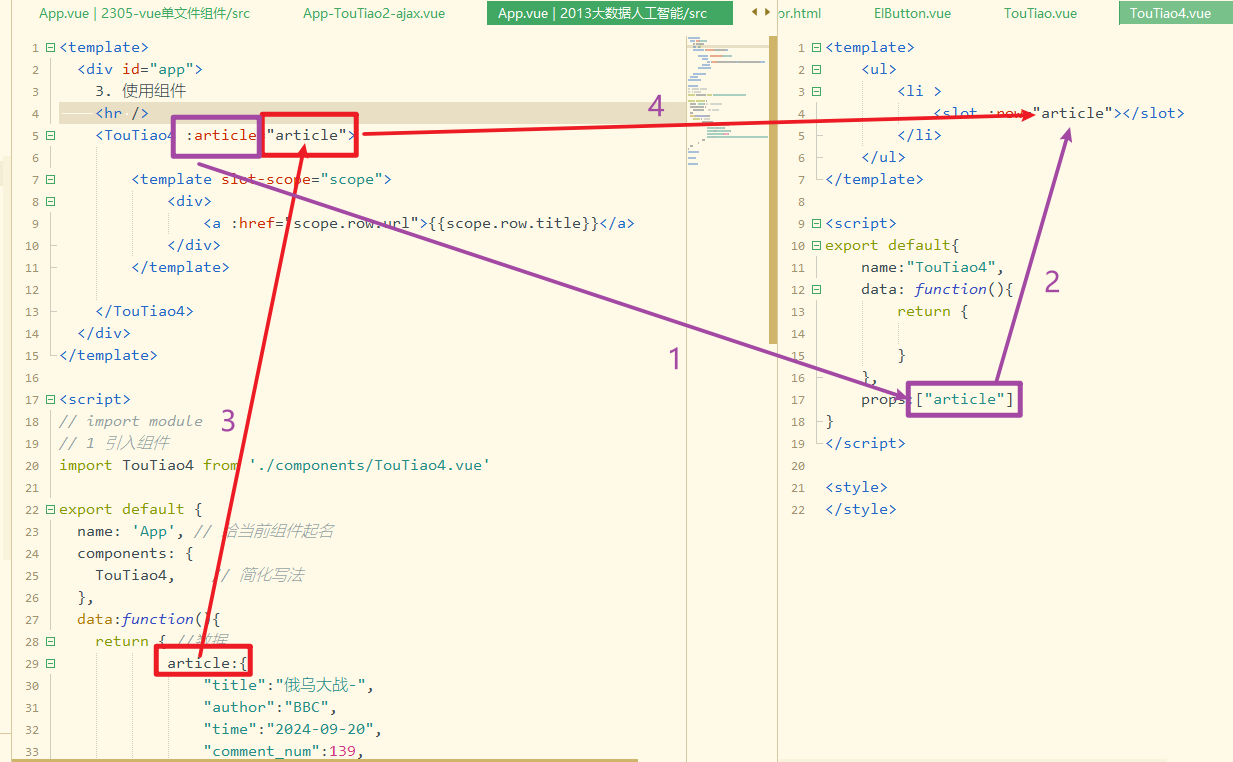Click the <div id="app"> line
This screenshot has height=762, width=1233.
140,70
